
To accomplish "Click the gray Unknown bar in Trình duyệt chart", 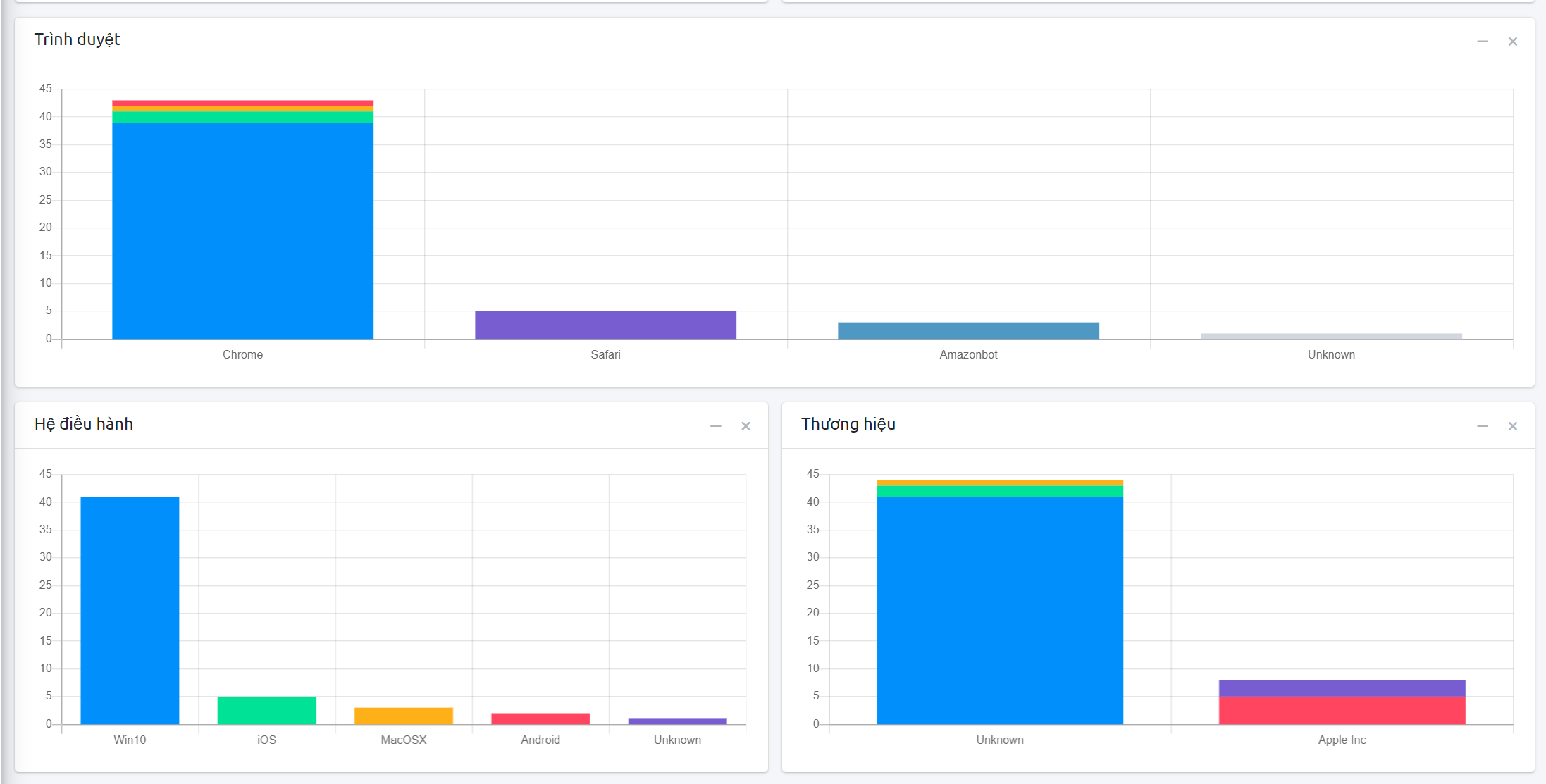I will click(x=1331, y=336).
